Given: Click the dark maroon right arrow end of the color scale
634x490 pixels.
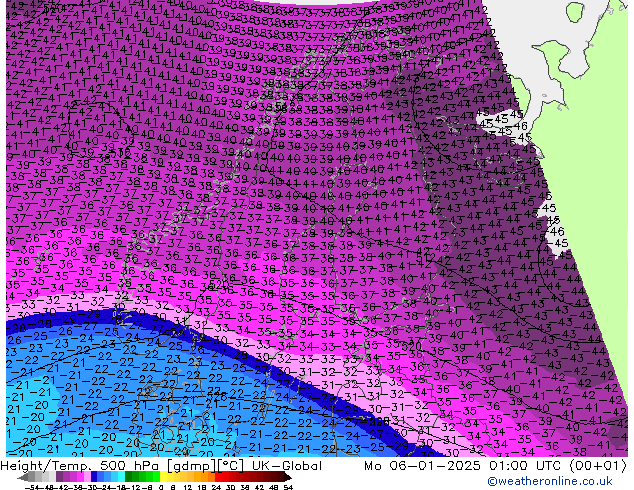Looking at the screenshot, I should tap(288, 477).
